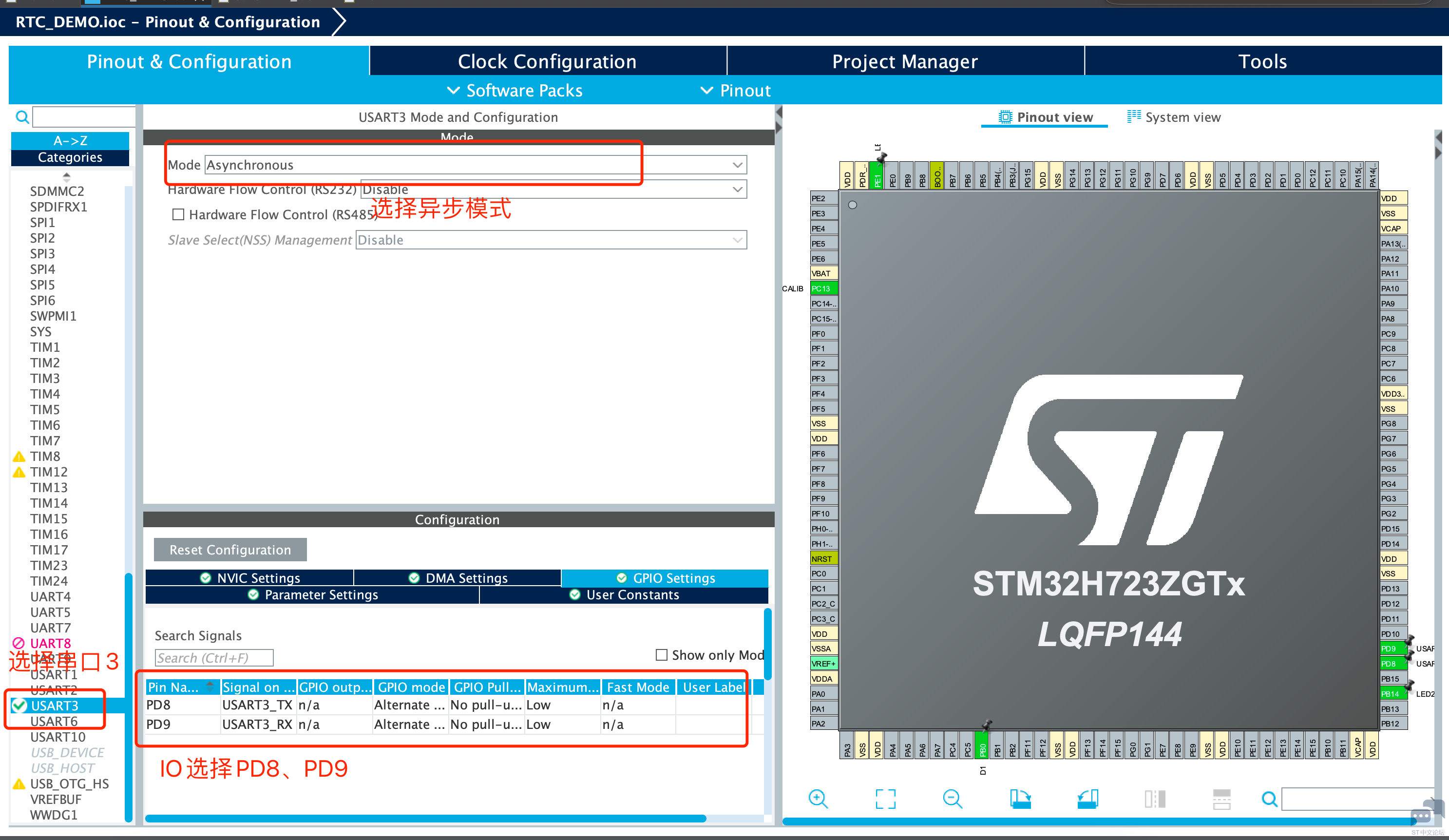Focus the peripheral search field
The image size is (1449, 840).
pos(84,117)
